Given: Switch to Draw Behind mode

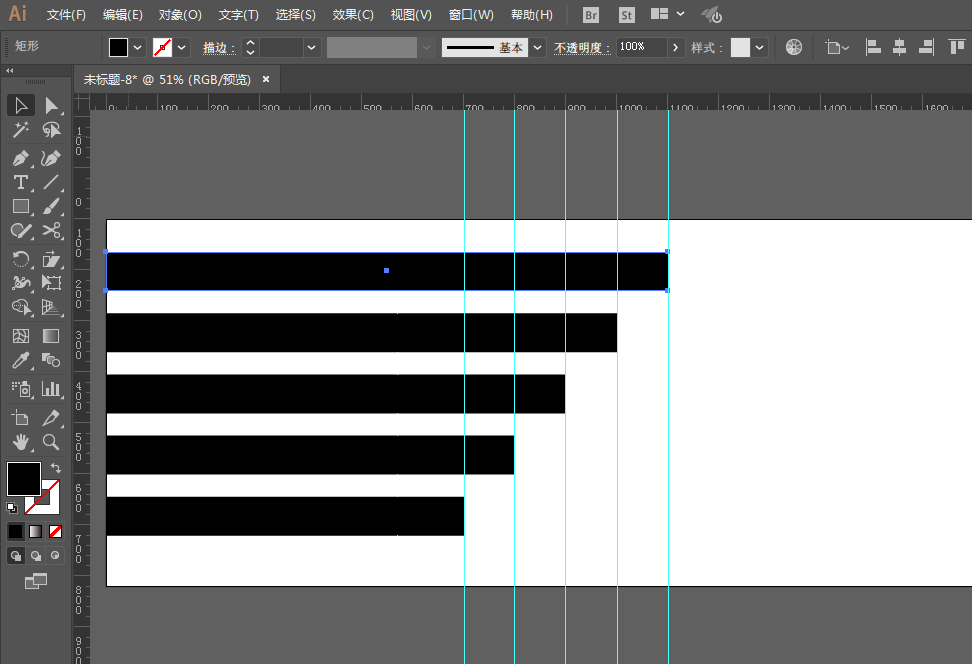Looking at the screenshot, I should point(36,556).
